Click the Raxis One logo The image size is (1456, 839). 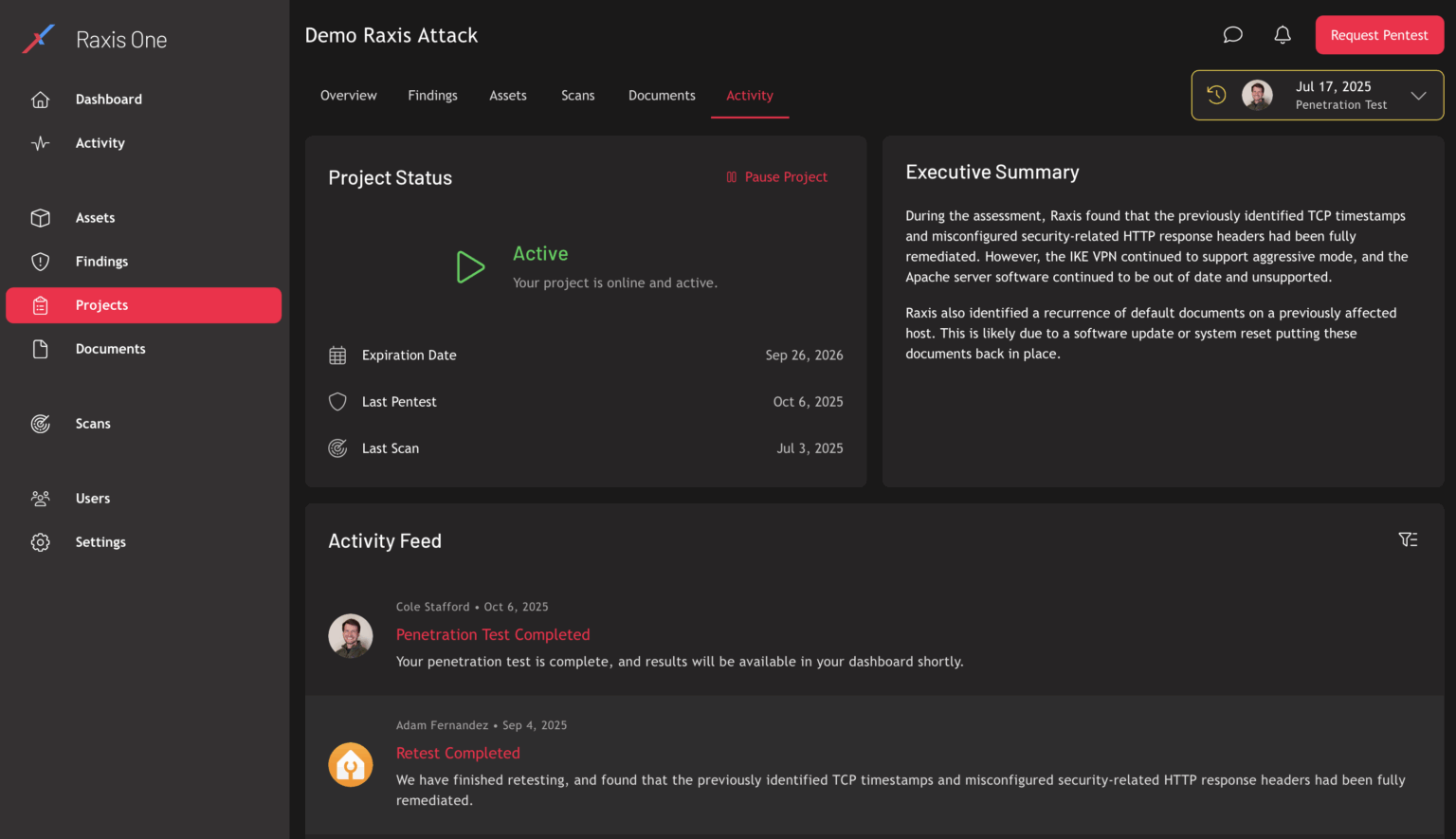click(39, 40)
